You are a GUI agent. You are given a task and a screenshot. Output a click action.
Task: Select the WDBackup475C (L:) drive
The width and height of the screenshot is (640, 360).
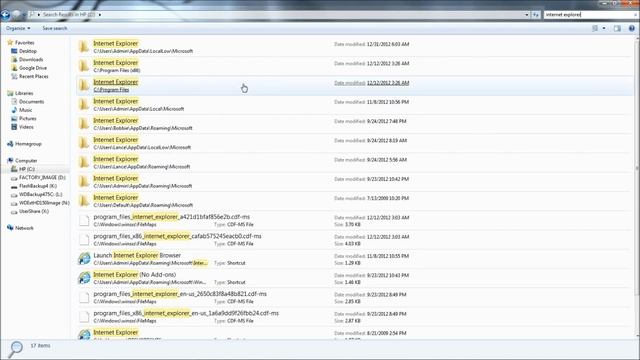click(x=37, y=194)
